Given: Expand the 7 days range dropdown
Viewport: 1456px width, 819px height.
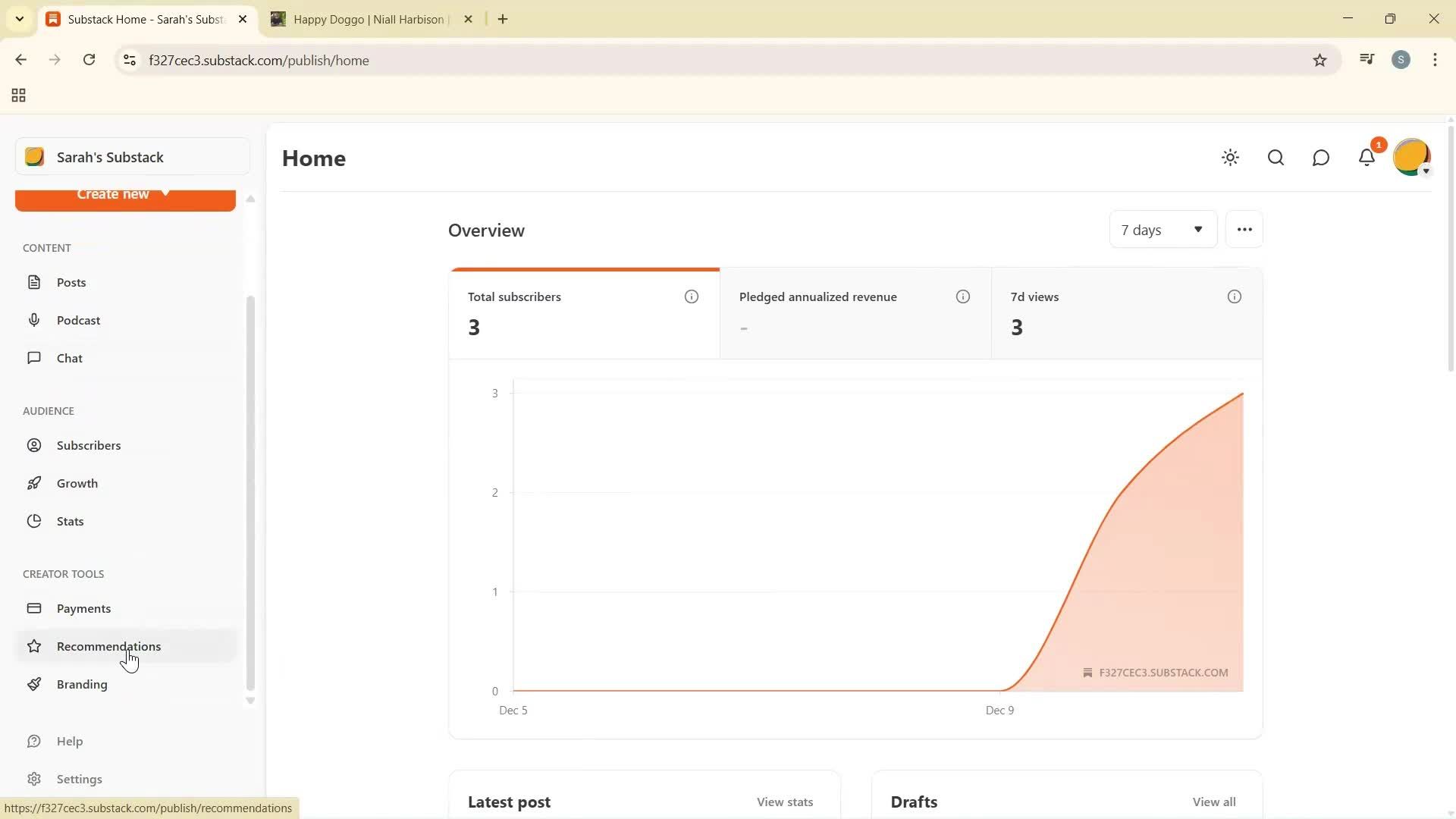Looking at the screenshot, I should click(1162, 230).
